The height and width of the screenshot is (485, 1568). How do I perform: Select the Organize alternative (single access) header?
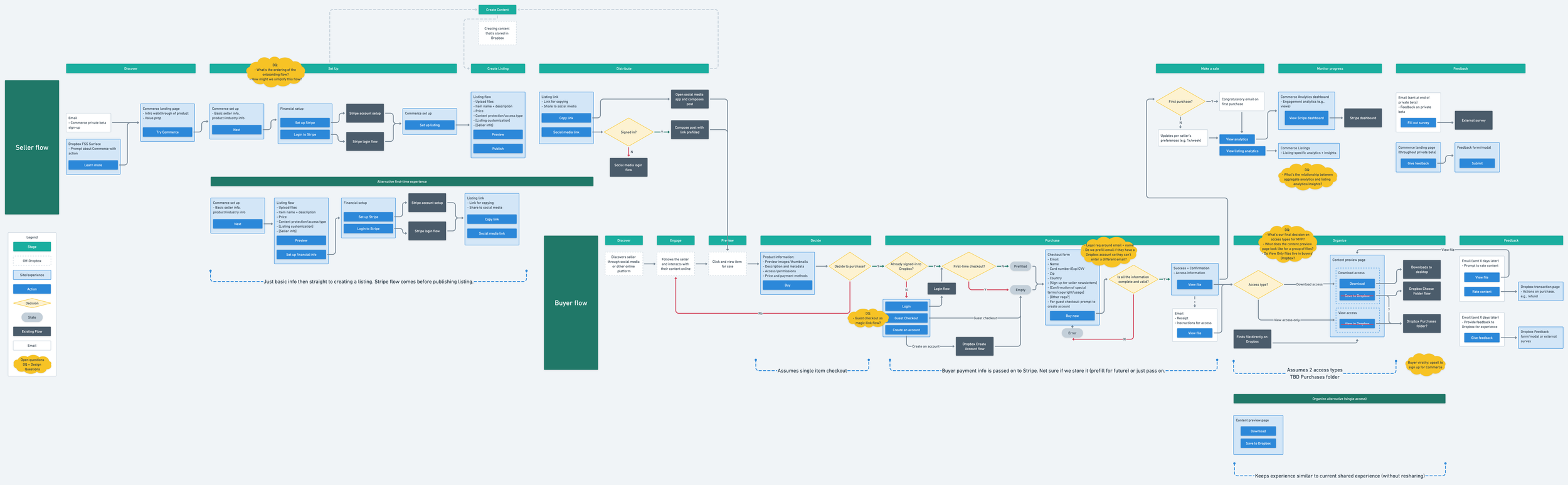coord(1339,398)
